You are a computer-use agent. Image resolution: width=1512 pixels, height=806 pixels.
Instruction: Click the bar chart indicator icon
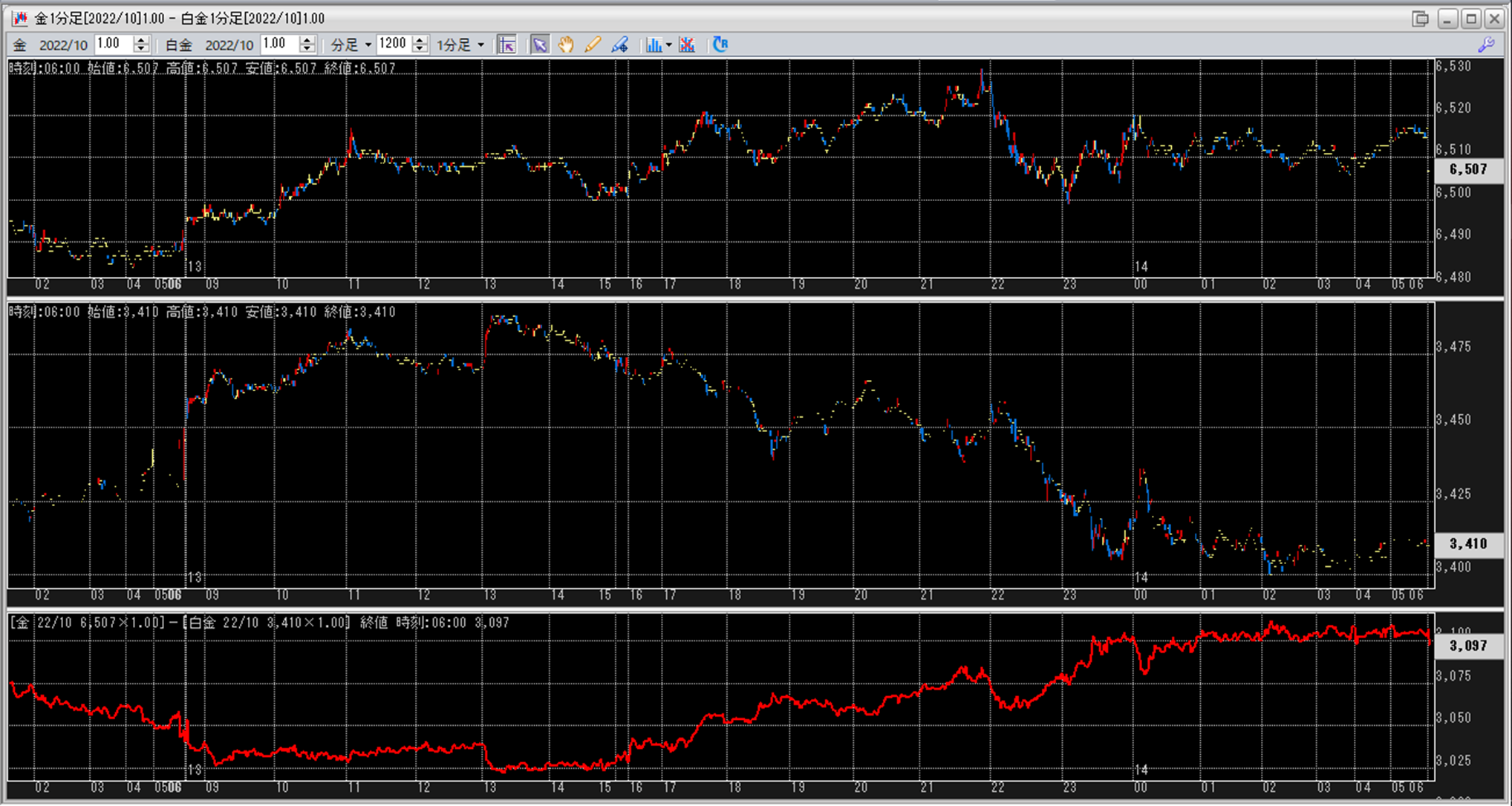point(654,45)
